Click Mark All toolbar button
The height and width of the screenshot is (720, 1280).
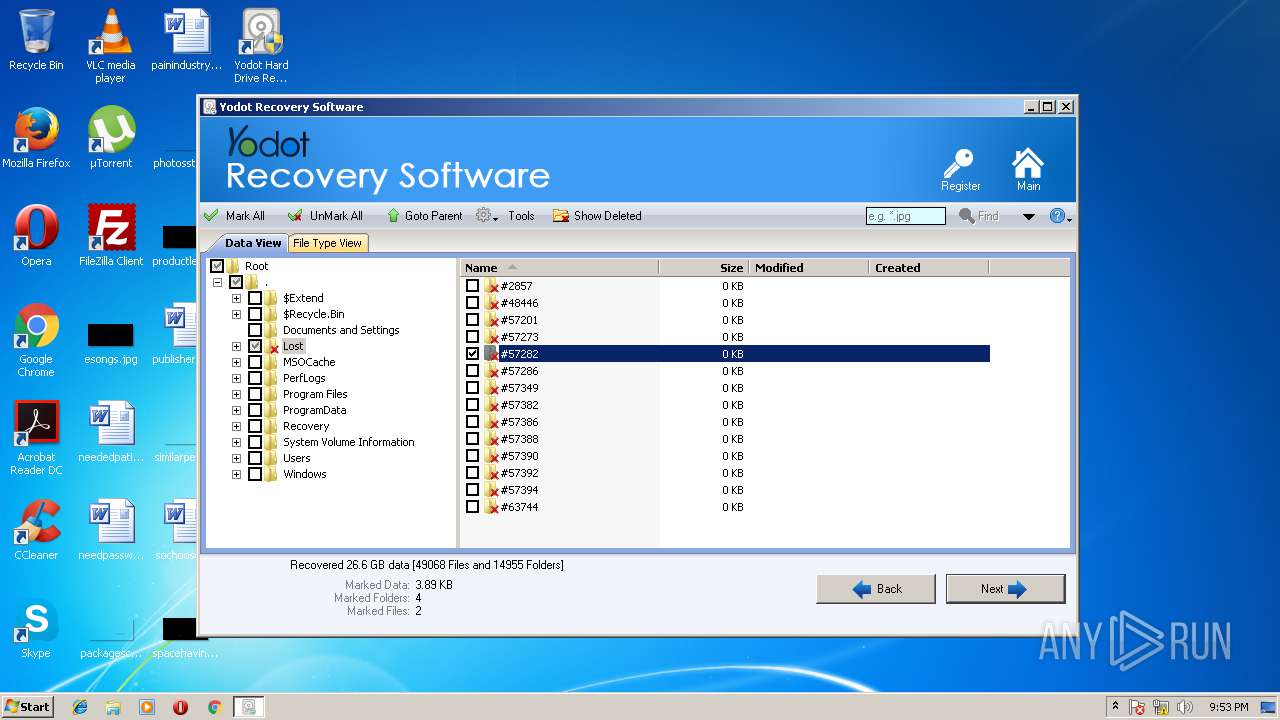tap(234, 216)
